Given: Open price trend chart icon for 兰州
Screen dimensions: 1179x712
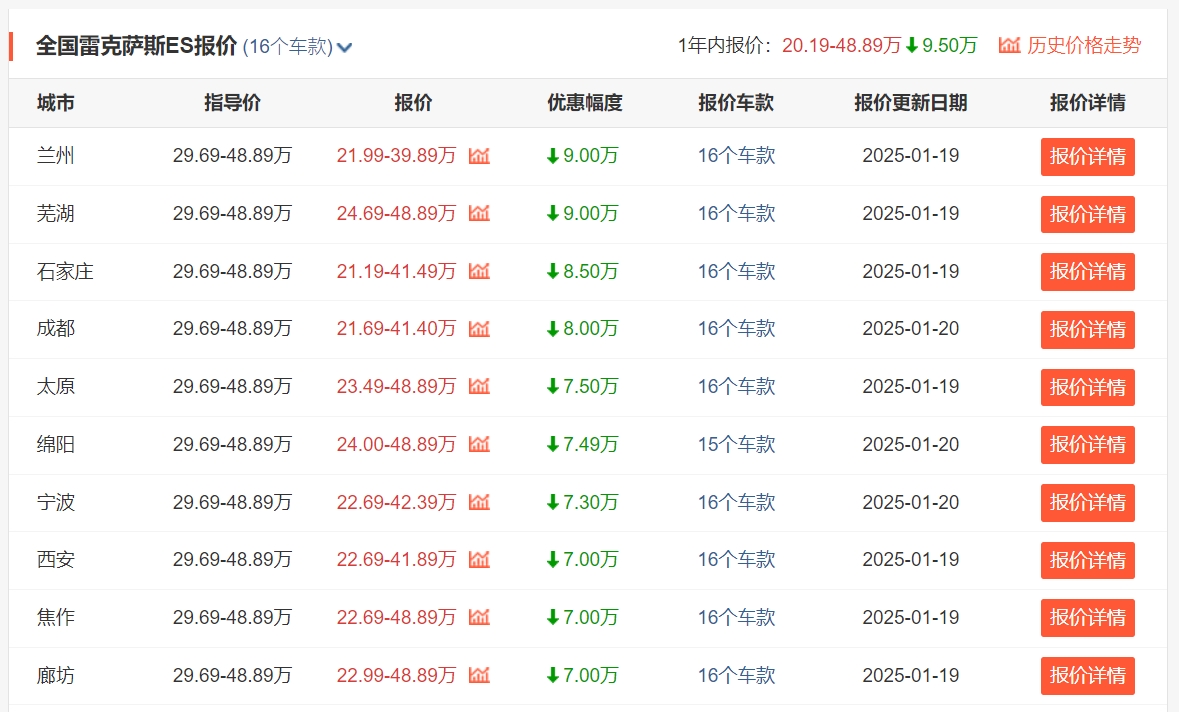Looking at the screenshot, I should pyautogui.click(x=479, y=156).
